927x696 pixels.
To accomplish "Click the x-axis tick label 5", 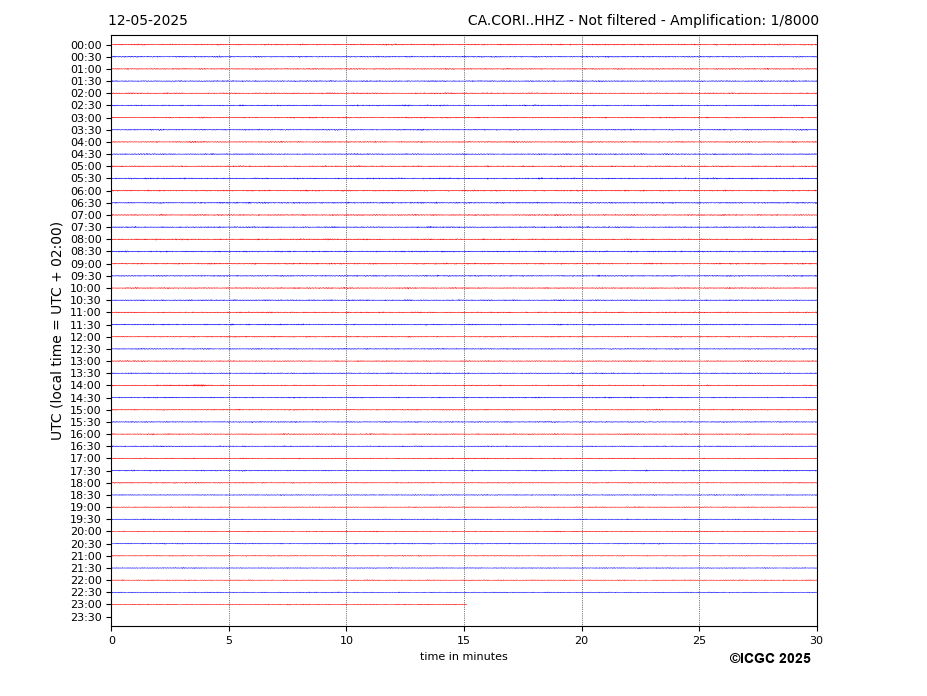I will coord(229,640).
